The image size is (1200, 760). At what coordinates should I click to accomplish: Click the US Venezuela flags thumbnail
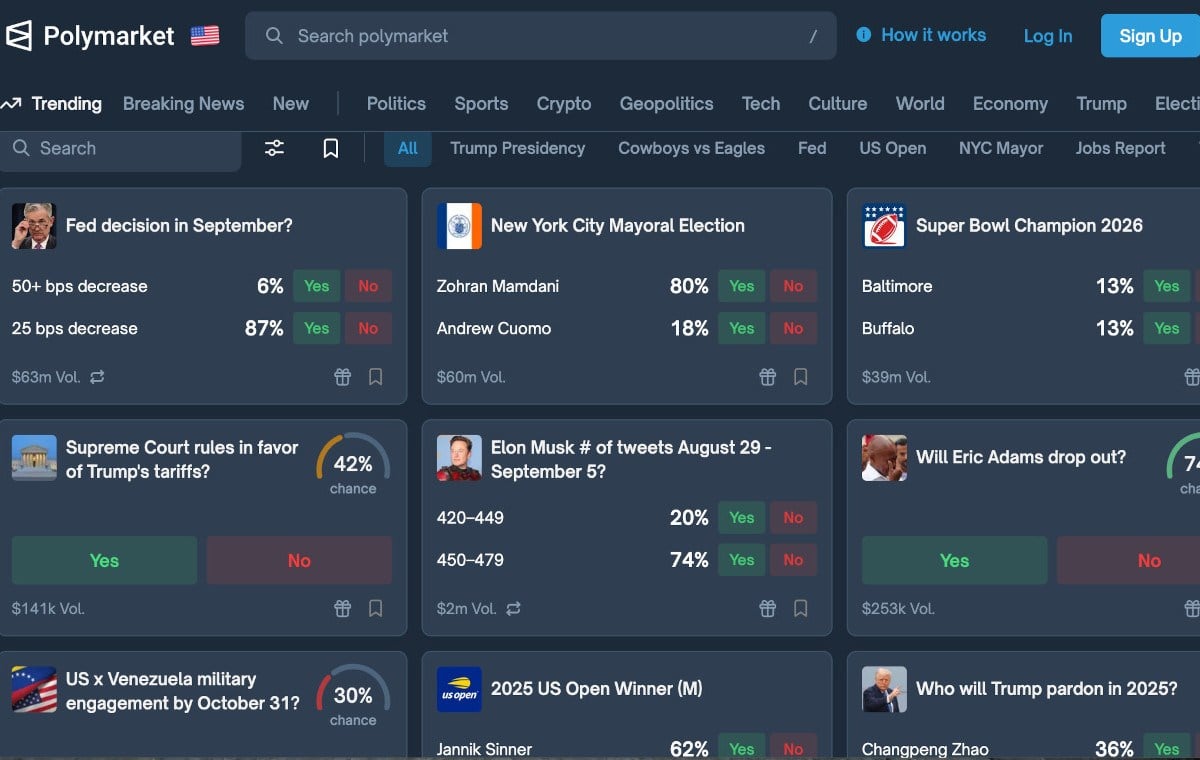pyautogui.click(x=34, y=689)
